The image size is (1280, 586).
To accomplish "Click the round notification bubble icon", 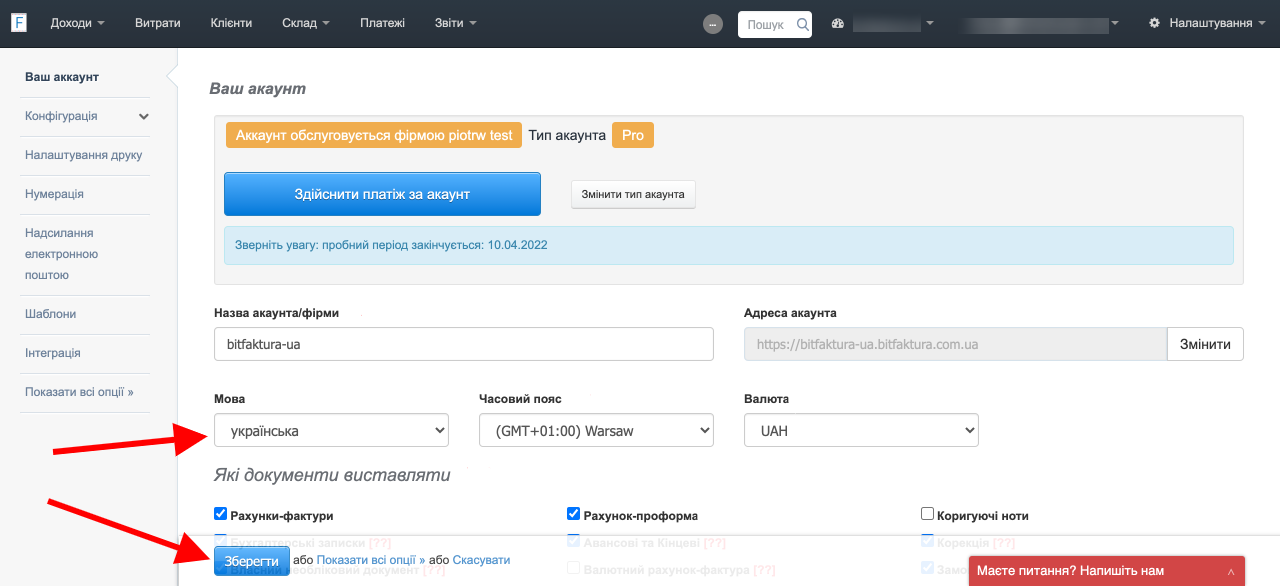I will click(712, 24).
